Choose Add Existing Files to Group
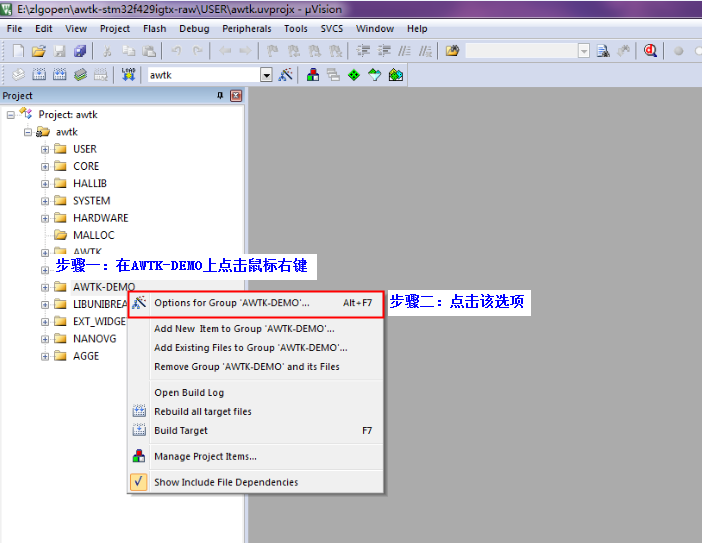Image resolution: width=702 pixels, height=543 pixels. [x=256, y=348]
